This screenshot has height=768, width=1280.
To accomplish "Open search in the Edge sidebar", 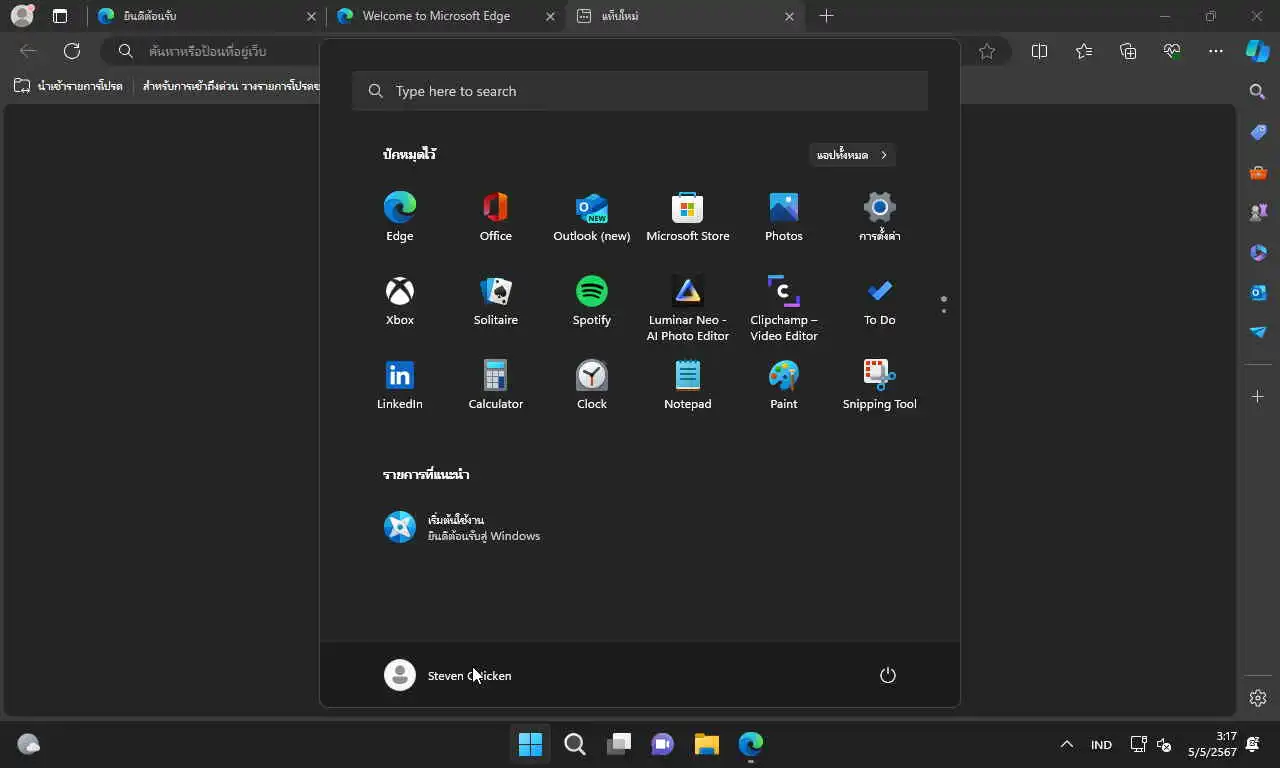I will [1258, 92].
